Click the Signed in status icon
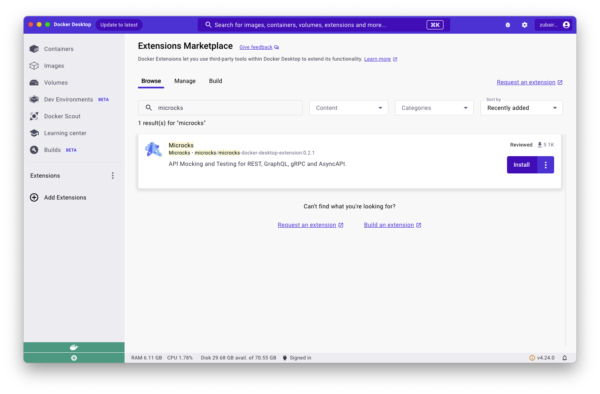This screenshot has width=600, height=394. 285,358
